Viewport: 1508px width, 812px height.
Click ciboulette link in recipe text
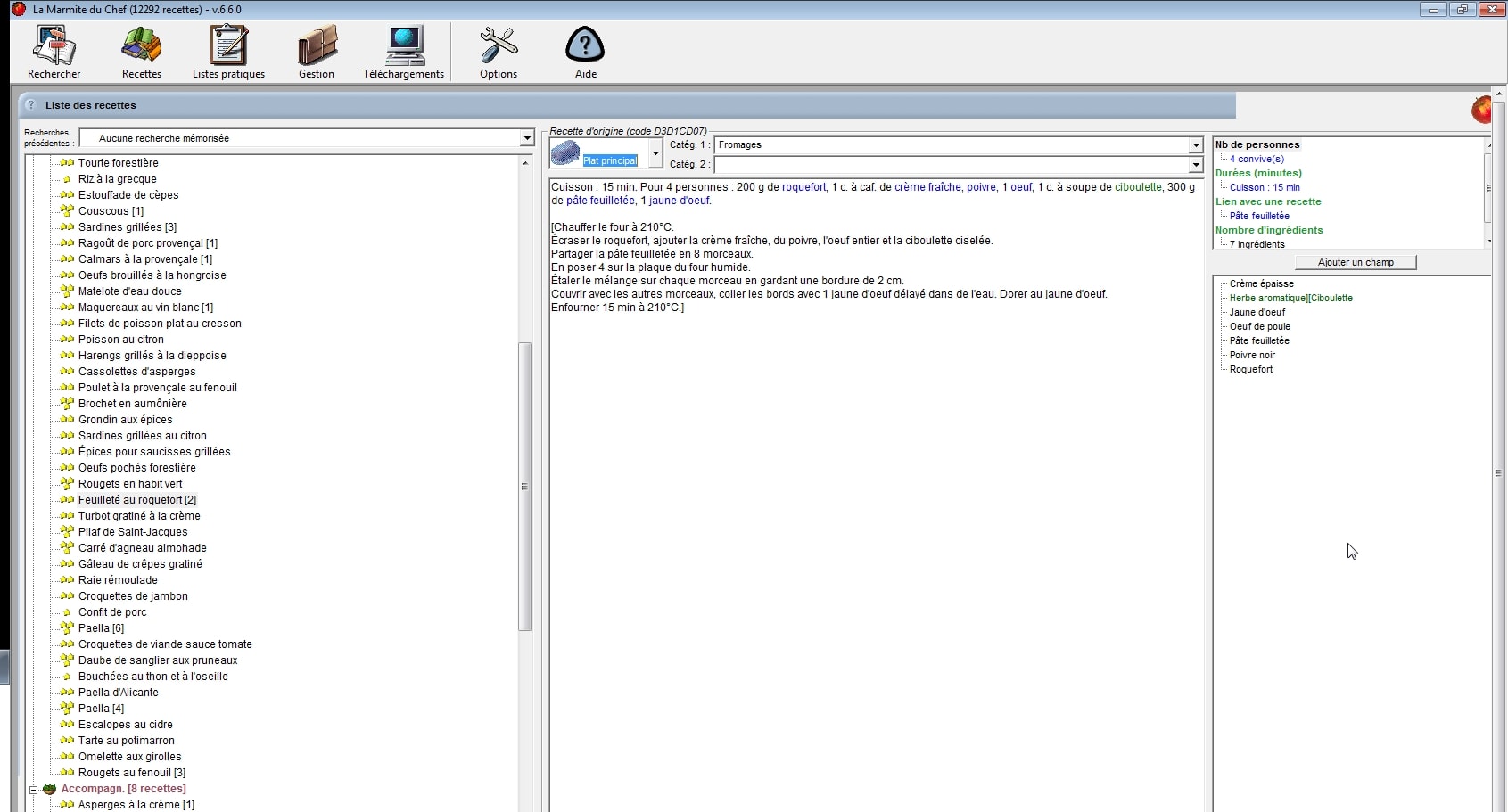click(1138, 187)
